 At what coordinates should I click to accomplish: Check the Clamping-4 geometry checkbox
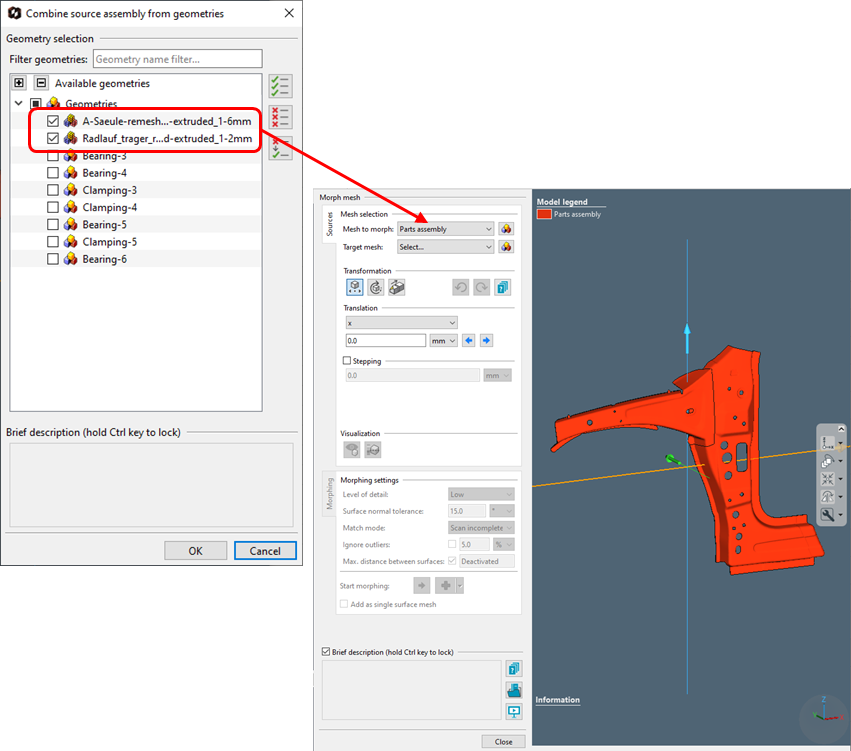(x=53, y=207)
